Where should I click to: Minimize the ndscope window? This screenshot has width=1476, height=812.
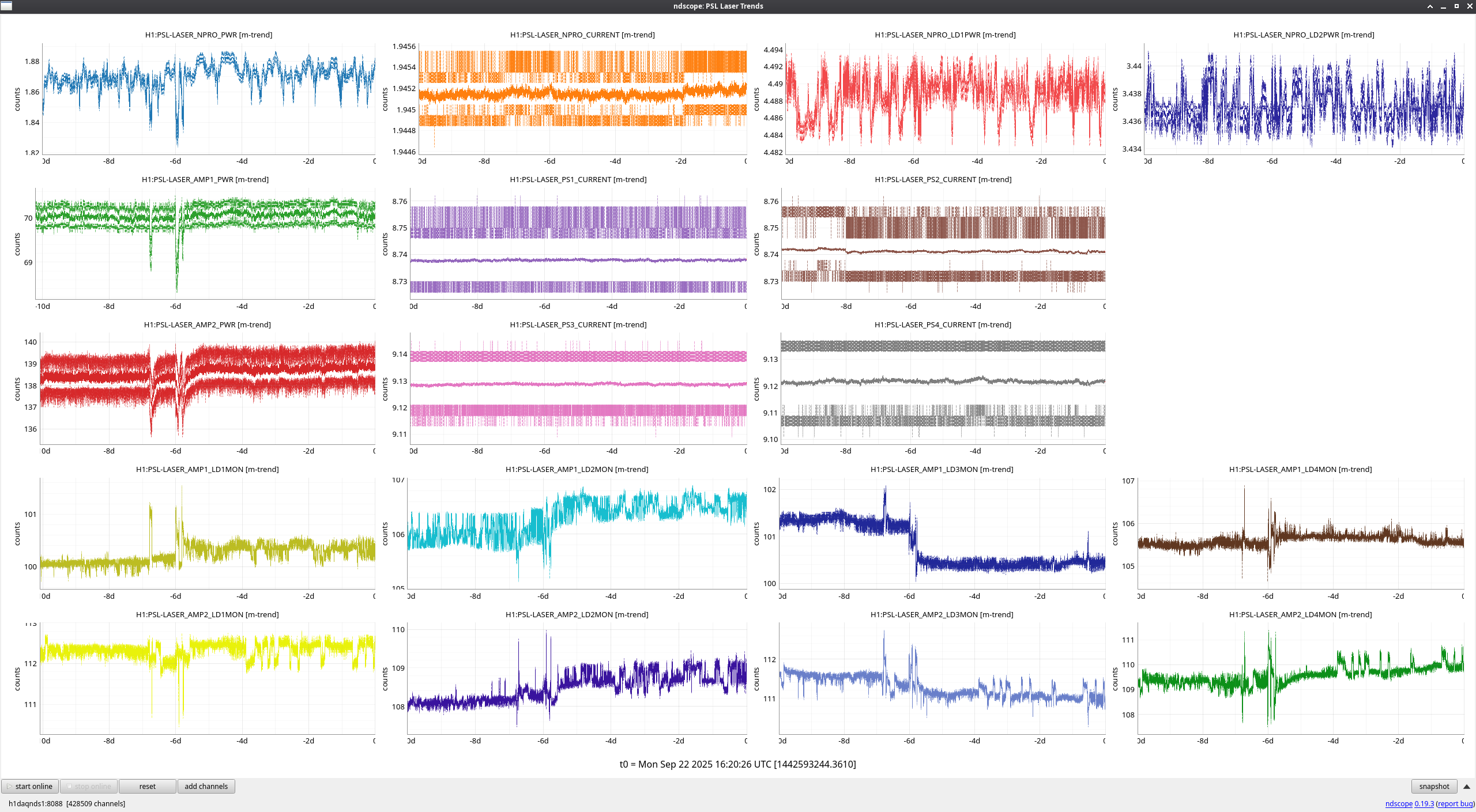pos(1443,6)
